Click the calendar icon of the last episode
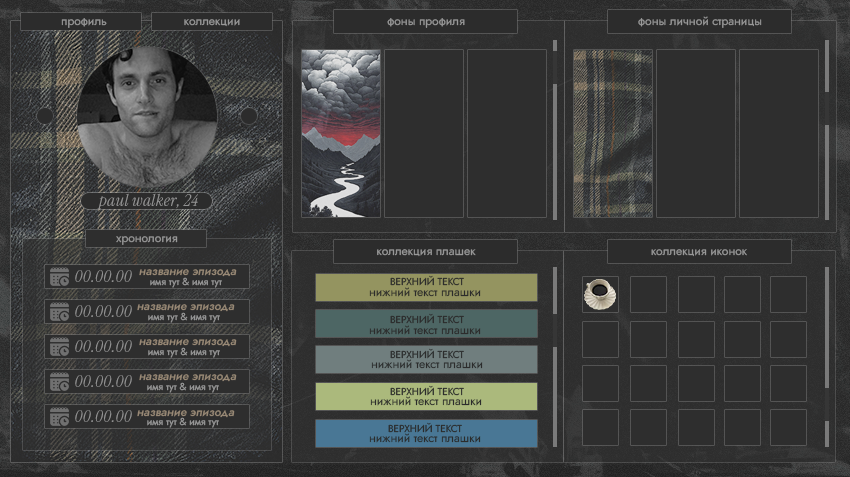This screenshot has height=477, width=850. tap(60, 416)
